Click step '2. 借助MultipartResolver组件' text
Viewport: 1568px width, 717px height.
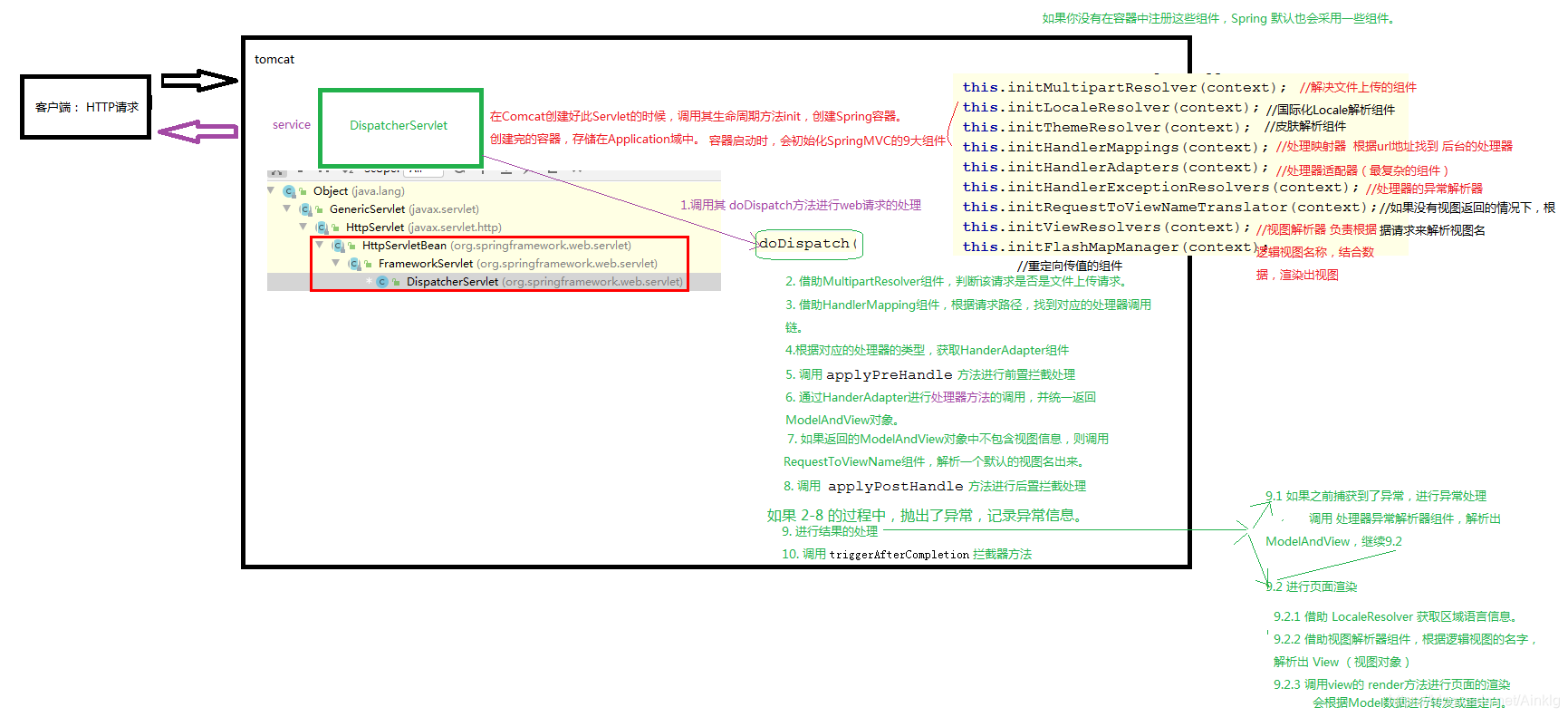click(957, 282)
